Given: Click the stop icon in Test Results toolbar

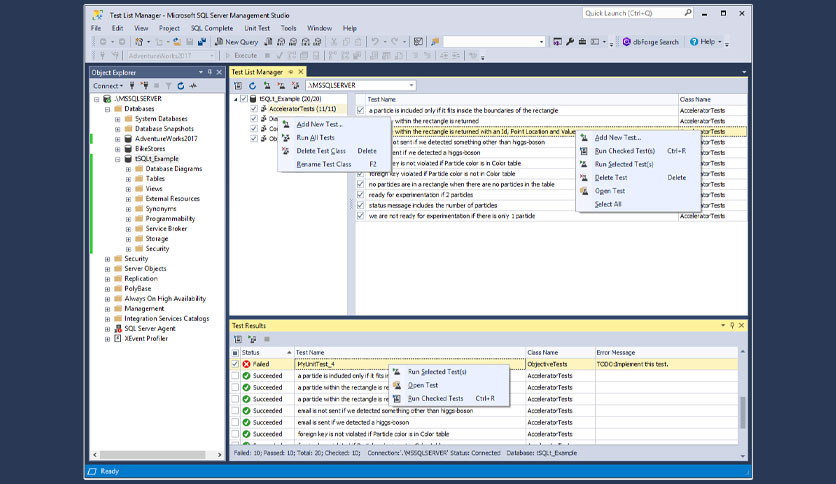Looking at the screenshot, I should tap(267, 339).
